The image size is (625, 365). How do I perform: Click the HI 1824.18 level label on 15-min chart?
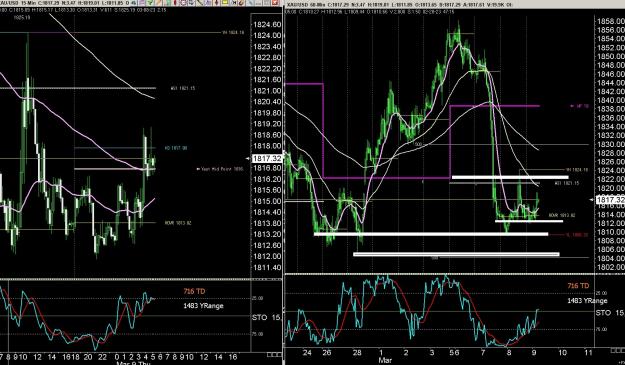(233, 33)
